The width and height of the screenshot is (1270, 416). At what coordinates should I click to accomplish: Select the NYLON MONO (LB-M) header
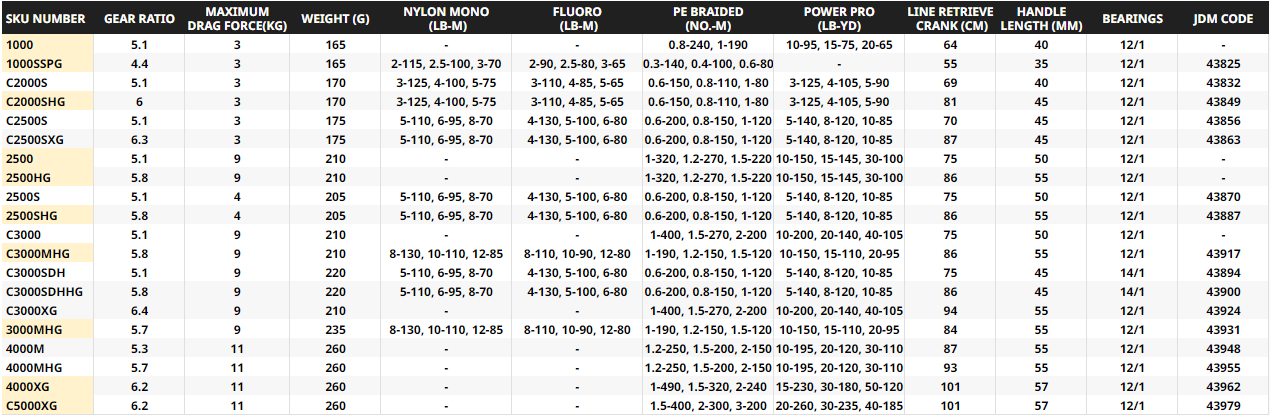tap(446, 18)
